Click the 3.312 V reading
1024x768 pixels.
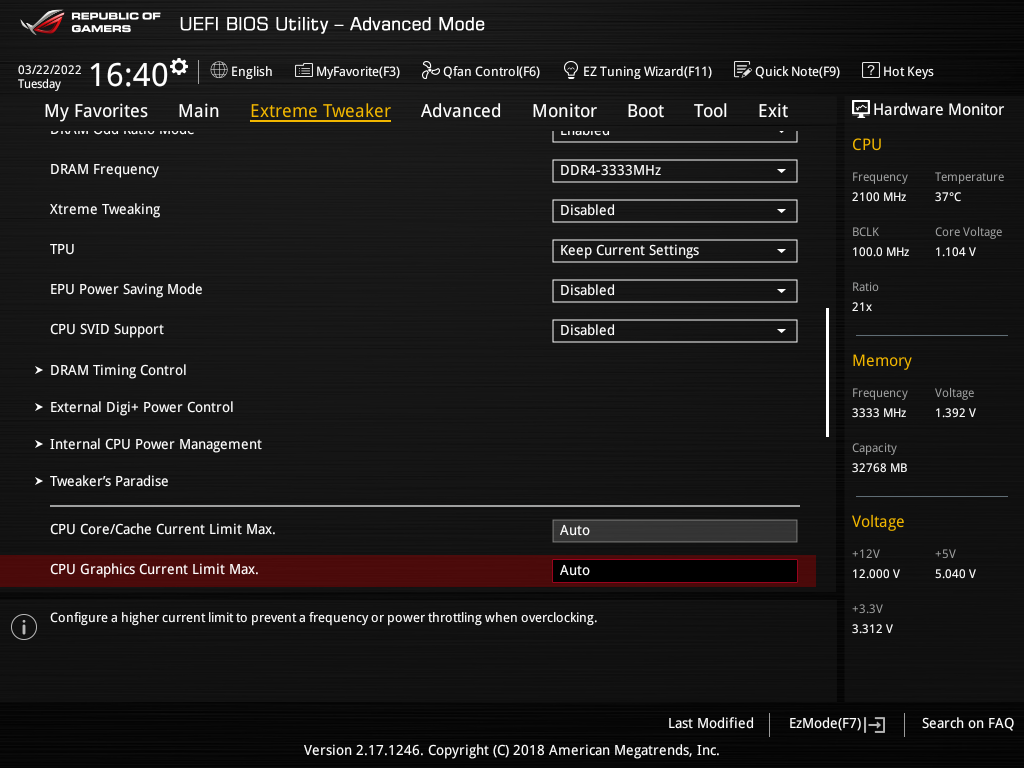(x=872, y=629)
